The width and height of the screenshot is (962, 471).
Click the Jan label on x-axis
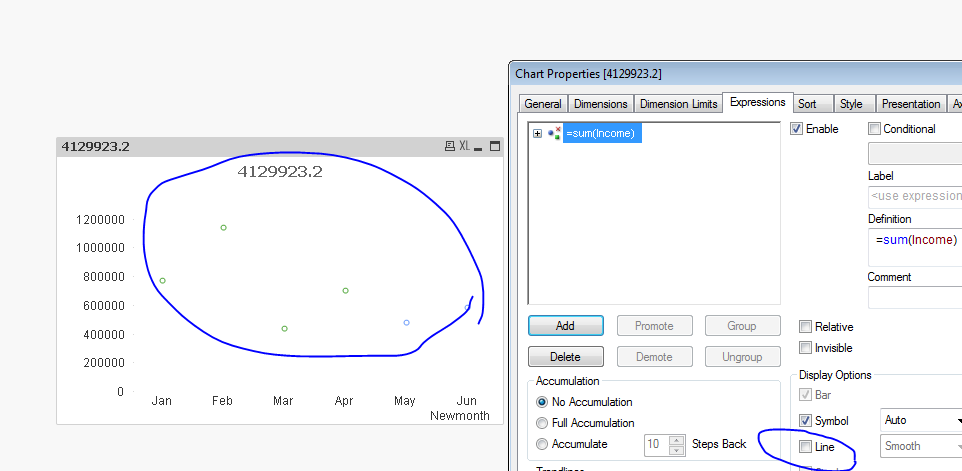pyautogui.click(x=161, y=401)
